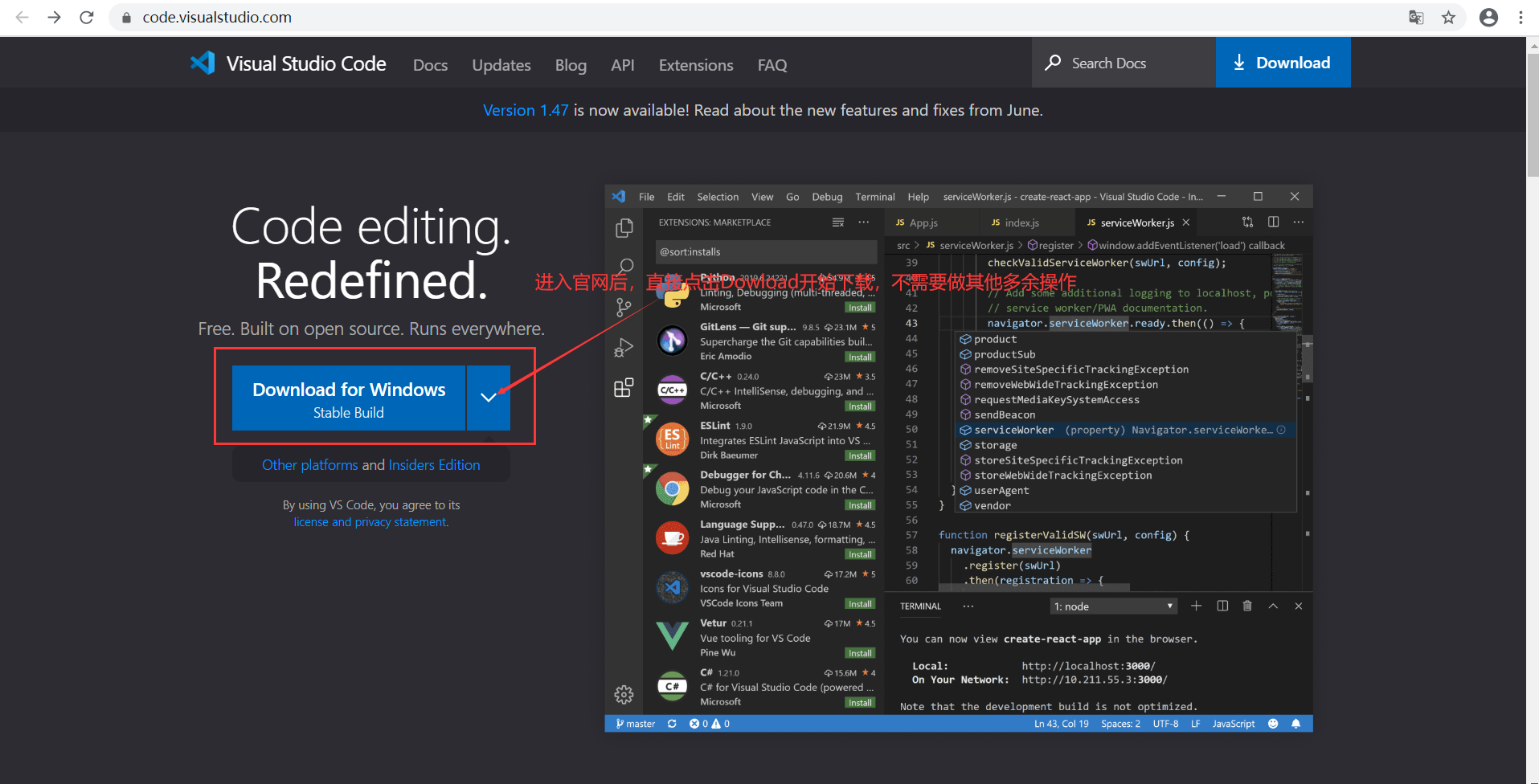Click the browser forward arrow
Screen dimensions: 1539x784
coord(54,17)
